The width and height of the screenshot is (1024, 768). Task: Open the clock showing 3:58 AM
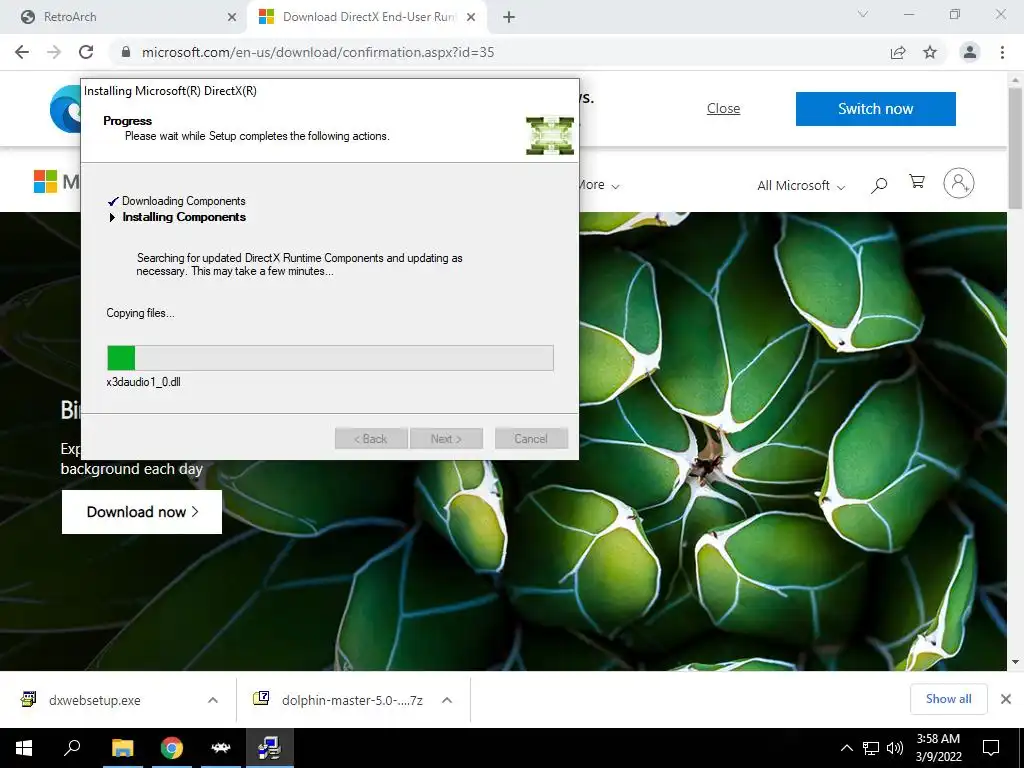(938, 748)
